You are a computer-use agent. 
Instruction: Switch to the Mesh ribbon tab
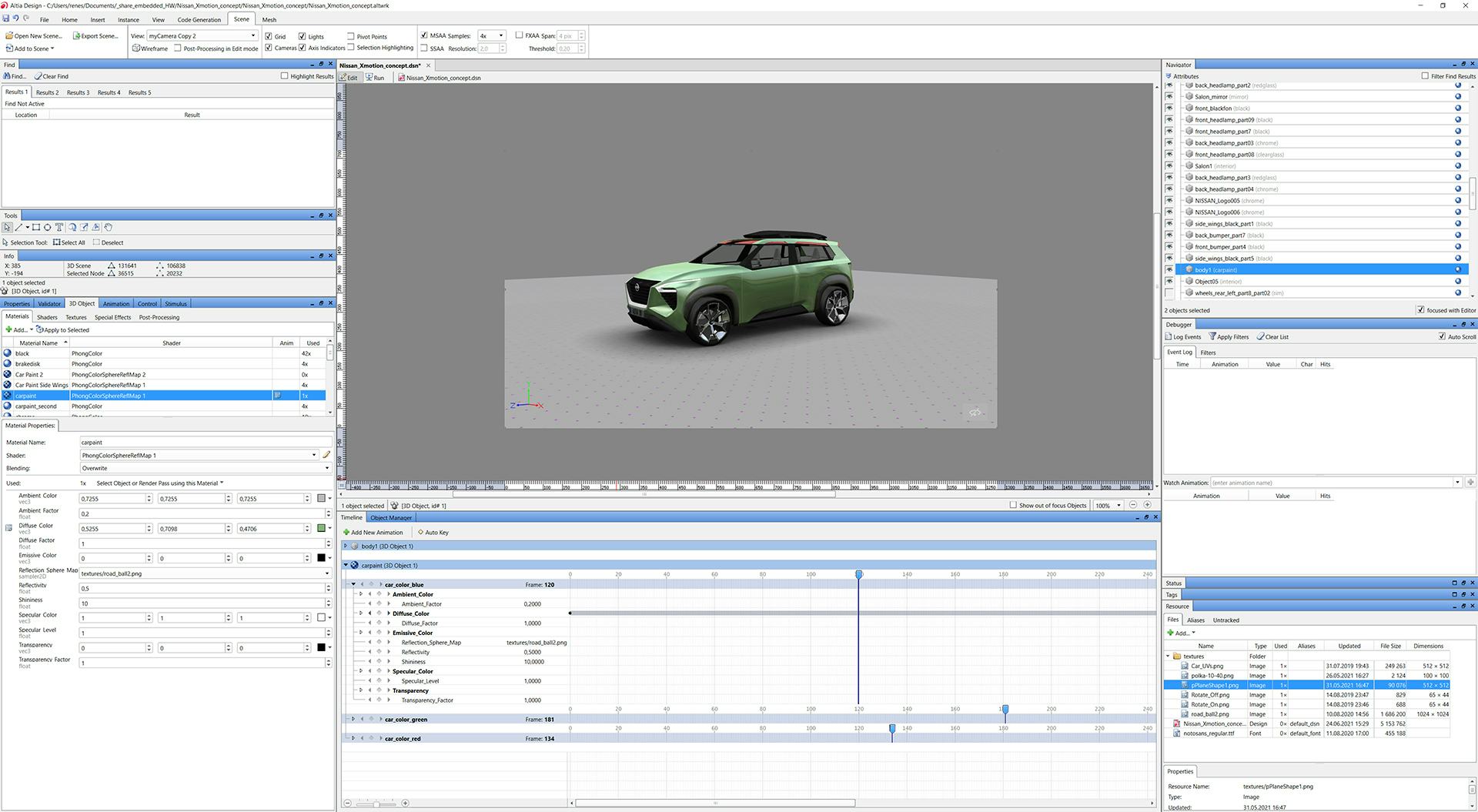click(x=269, y=19)
